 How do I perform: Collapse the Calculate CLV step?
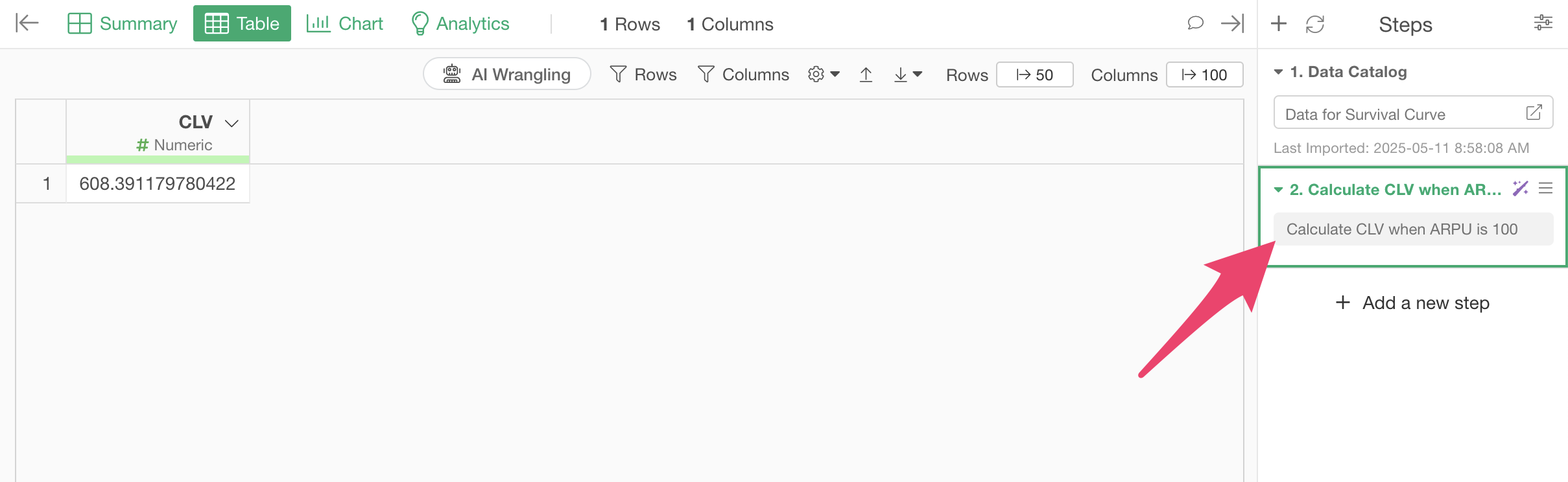pyautogui.click(x=1278, y=190)
